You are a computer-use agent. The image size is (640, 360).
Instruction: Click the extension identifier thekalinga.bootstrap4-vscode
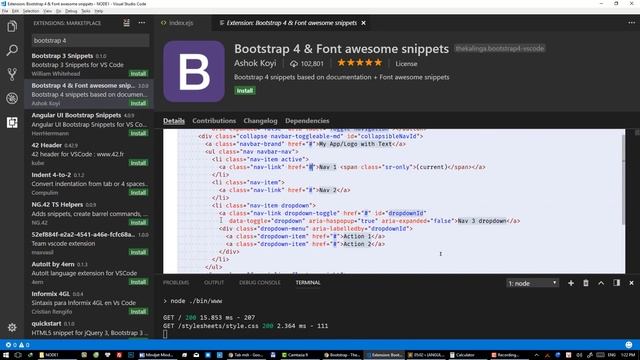tap(500, 49)
